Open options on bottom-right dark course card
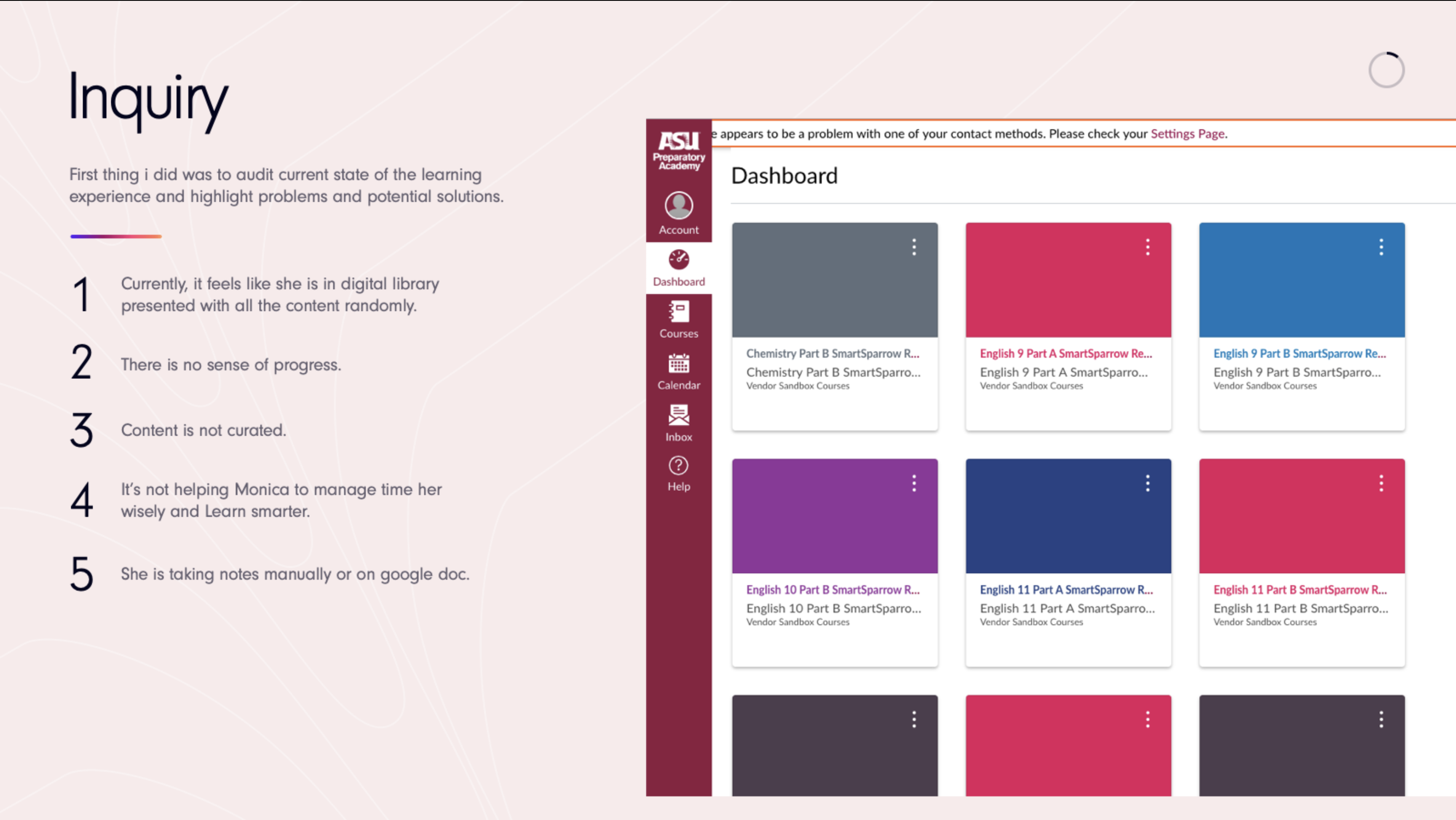Viewport: 1456px width, 820px height. point(1381,719)
